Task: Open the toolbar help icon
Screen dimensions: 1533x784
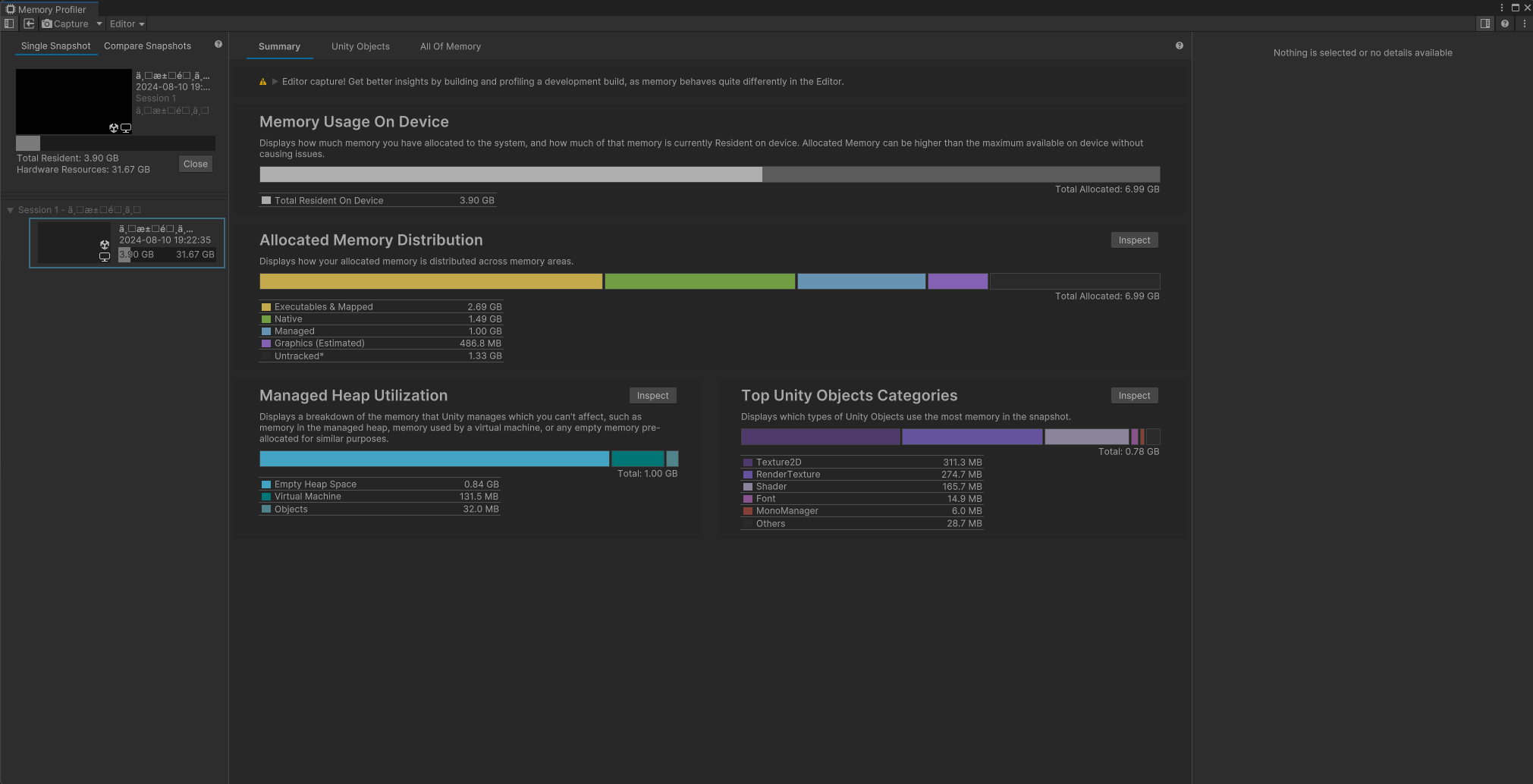Action: coord(1505,24)
